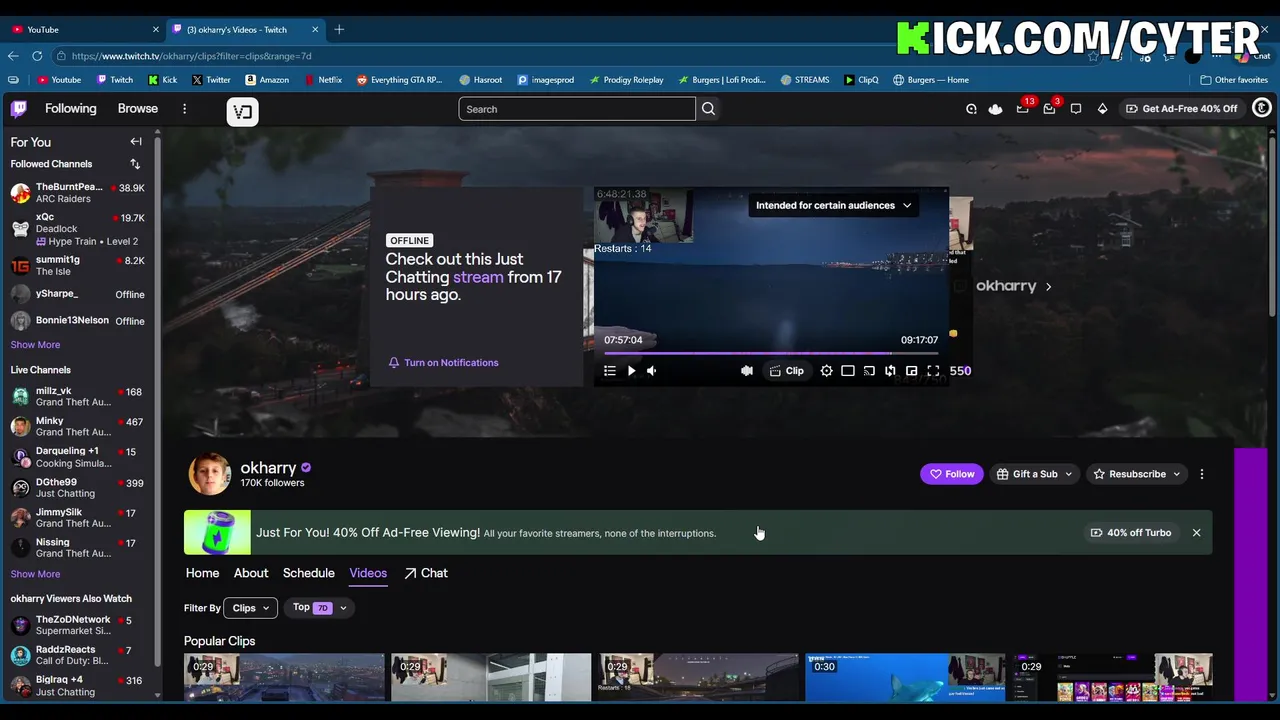Play the stream video
This screenshot has height=720, width=1280.
tap(631, 371)
